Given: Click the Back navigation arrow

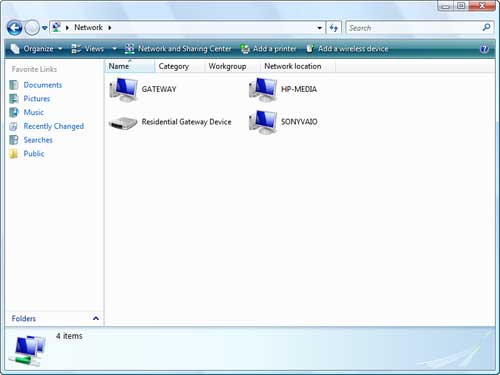Looking at the screenshot, I should (x=15, y=28).
